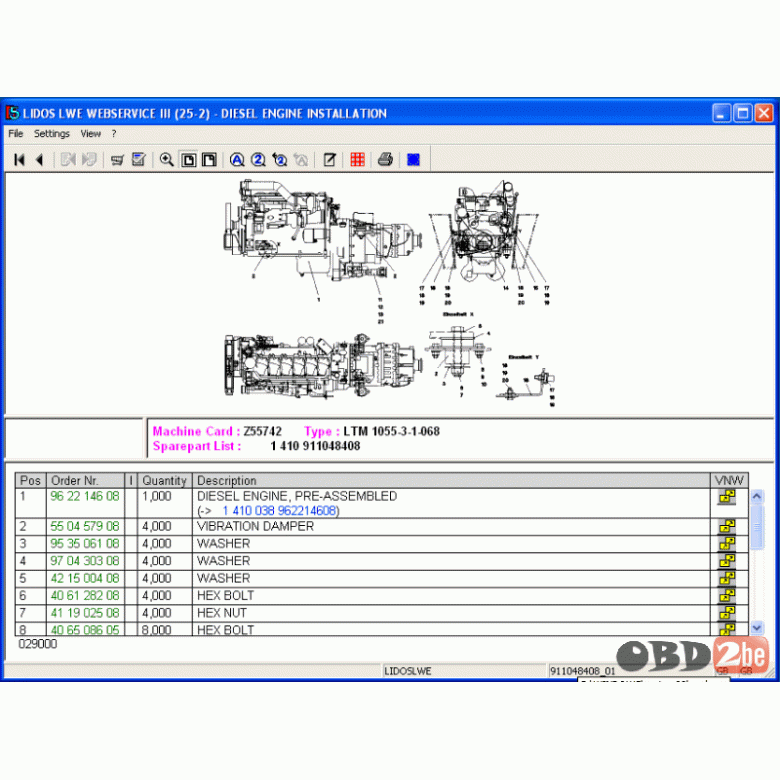Screen dimensions: 780x780
Task: Open the order checklist icon
Action: tap(138, 160)
